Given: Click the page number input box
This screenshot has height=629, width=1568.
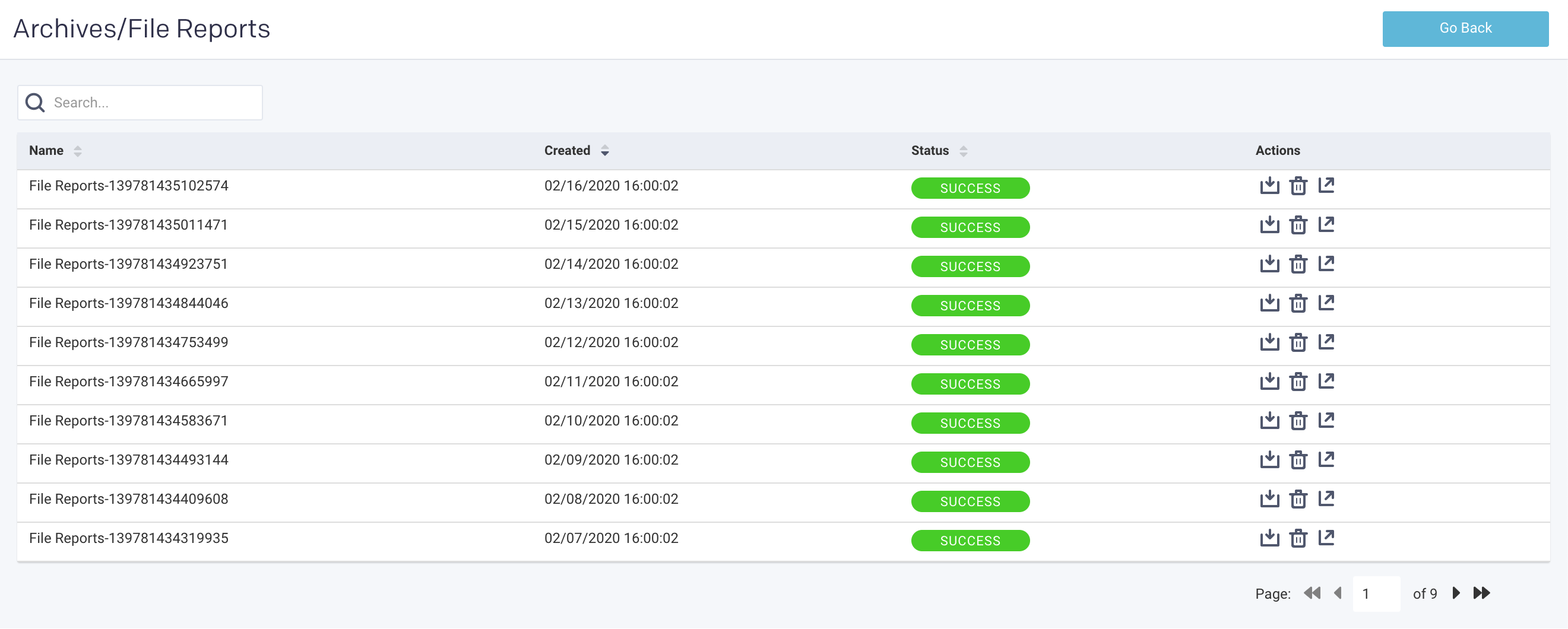Looking at the screenshot, I should click(x=1376, y=594).
